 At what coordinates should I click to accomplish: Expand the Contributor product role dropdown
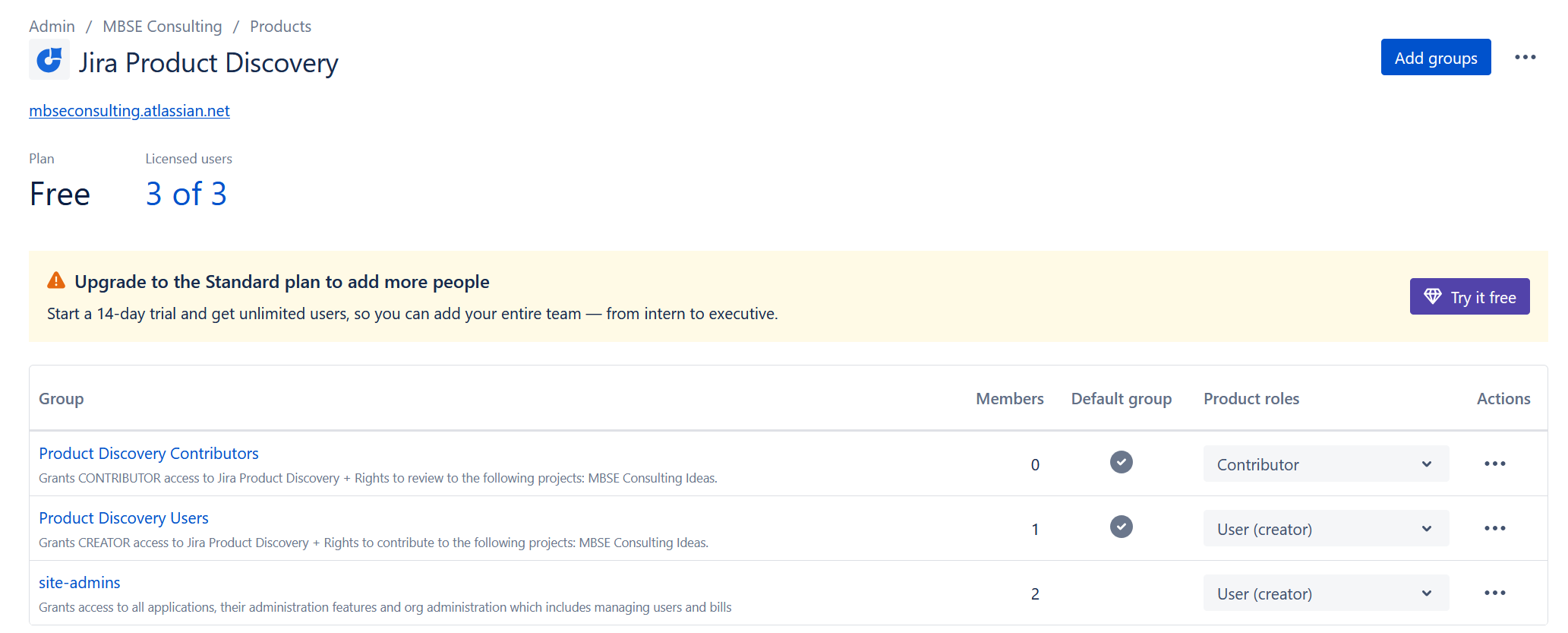coord(1326,464)
